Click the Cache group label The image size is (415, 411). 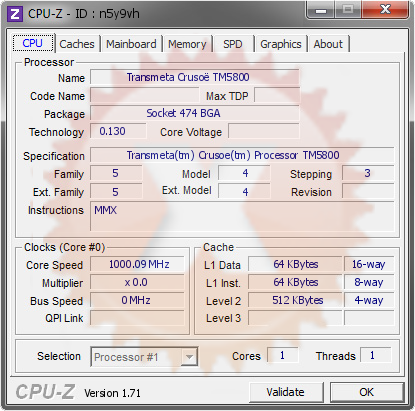click(218, 247)
